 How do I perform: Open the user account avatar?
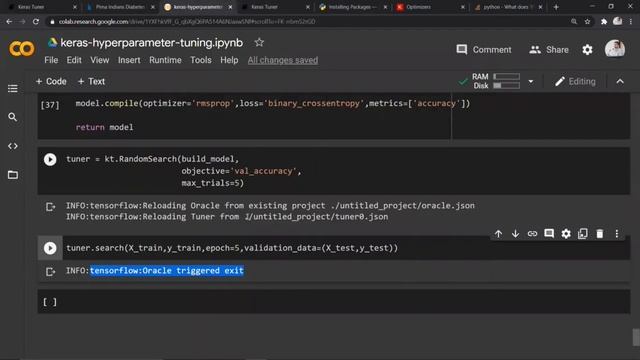(615, 49)
